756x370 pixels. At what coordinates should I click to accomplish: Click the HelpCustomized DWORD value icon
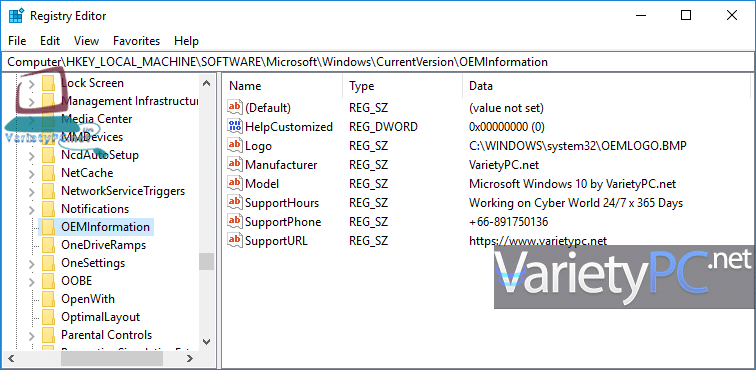pos(234,126)
